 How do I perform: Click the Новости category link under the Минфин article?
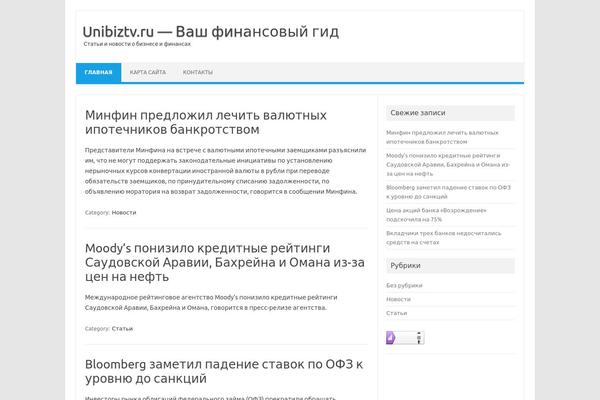(x=124, y=212)
